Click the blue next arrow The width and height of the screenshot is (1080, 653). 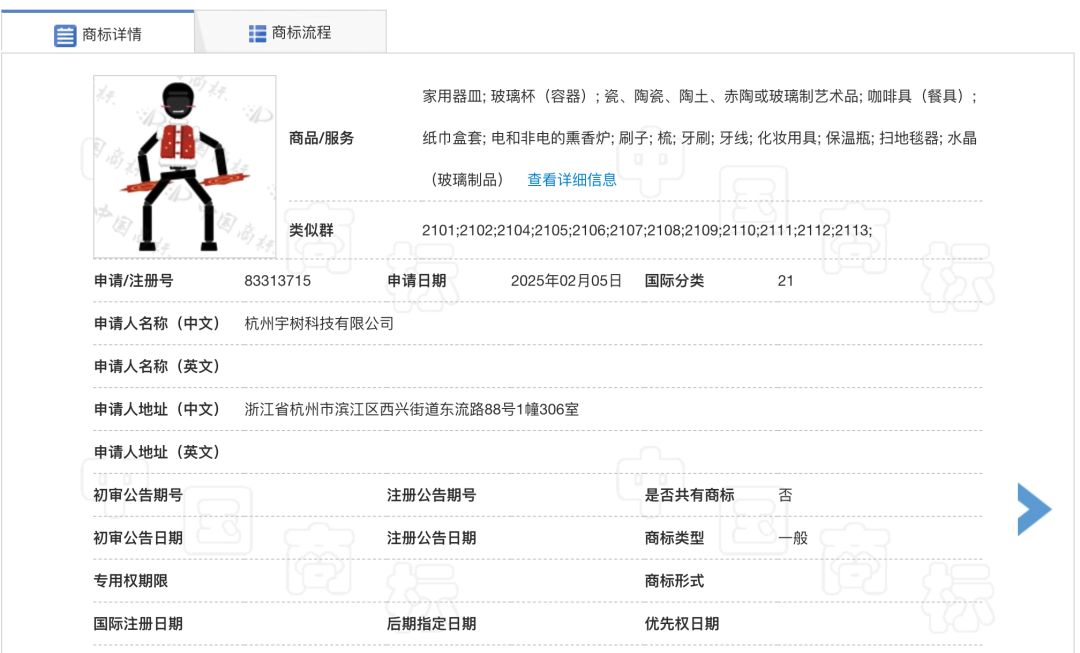coord(1034,509)
